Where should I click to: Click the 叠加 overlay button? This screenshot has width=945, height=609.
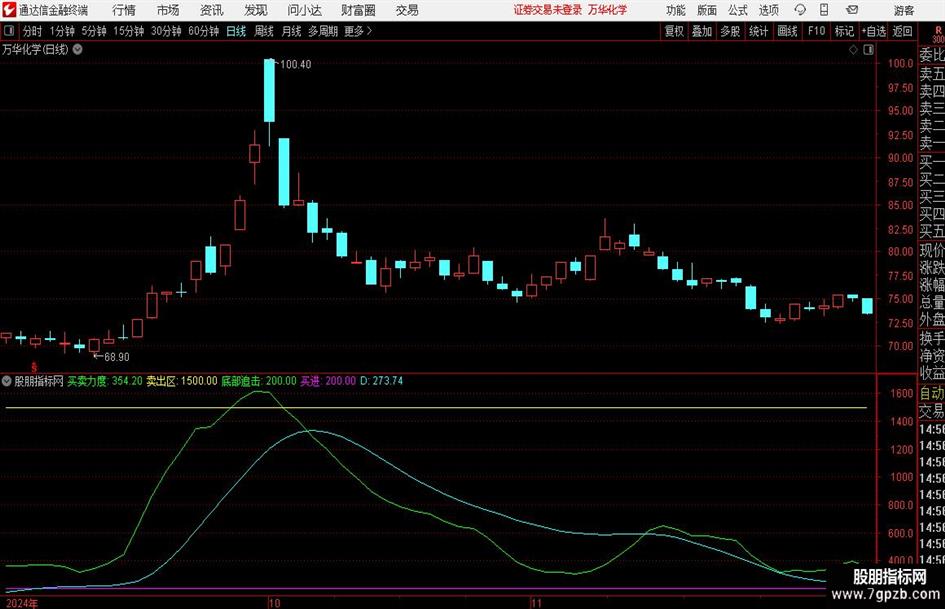point(702,31)
